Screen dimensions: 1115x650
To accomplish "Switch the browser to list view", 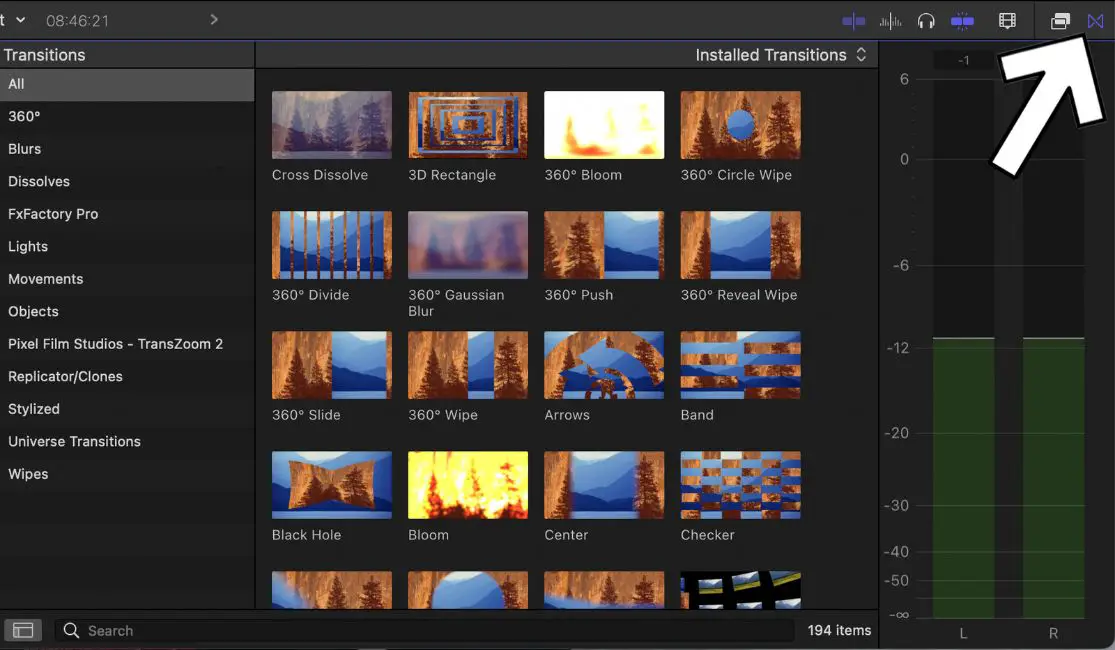I will (22, 629).
